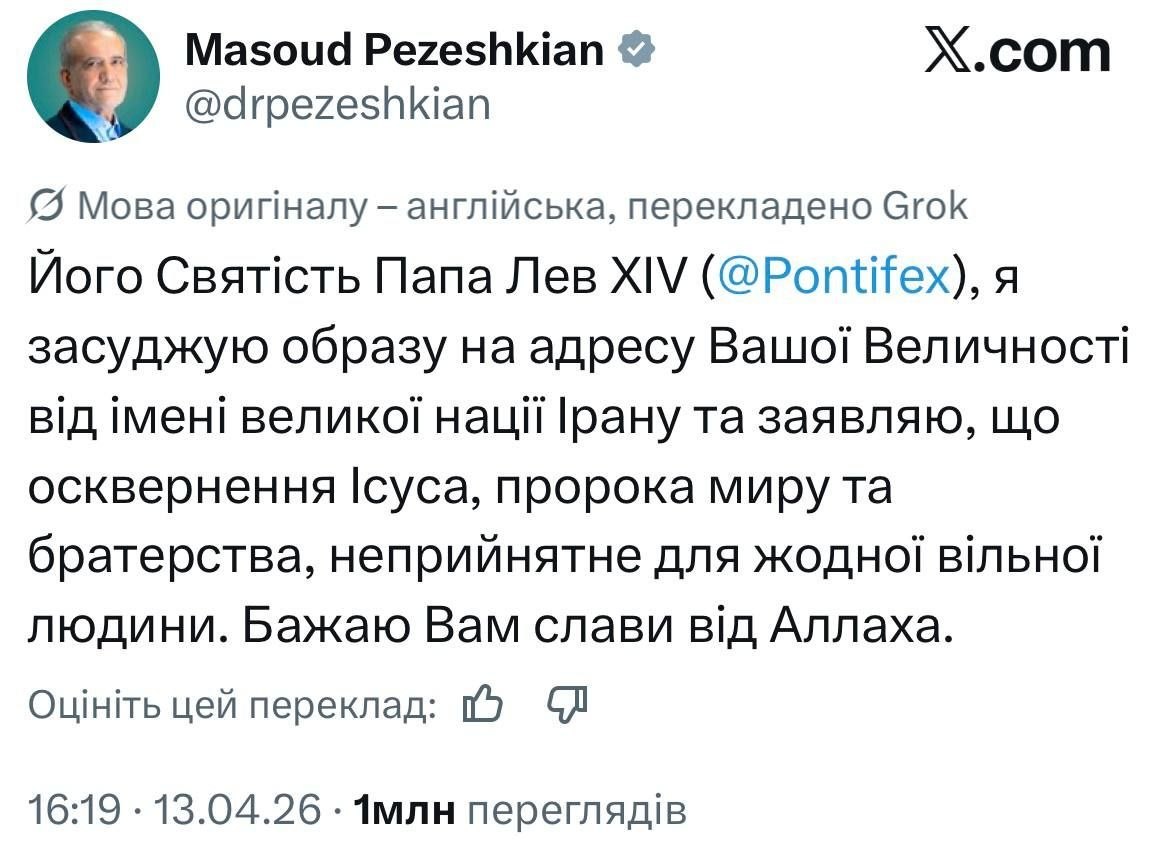The width and height of the screenshot is (1169, 862).
Task: Click the 13.04.26 post date
Action: pos(238,810)
